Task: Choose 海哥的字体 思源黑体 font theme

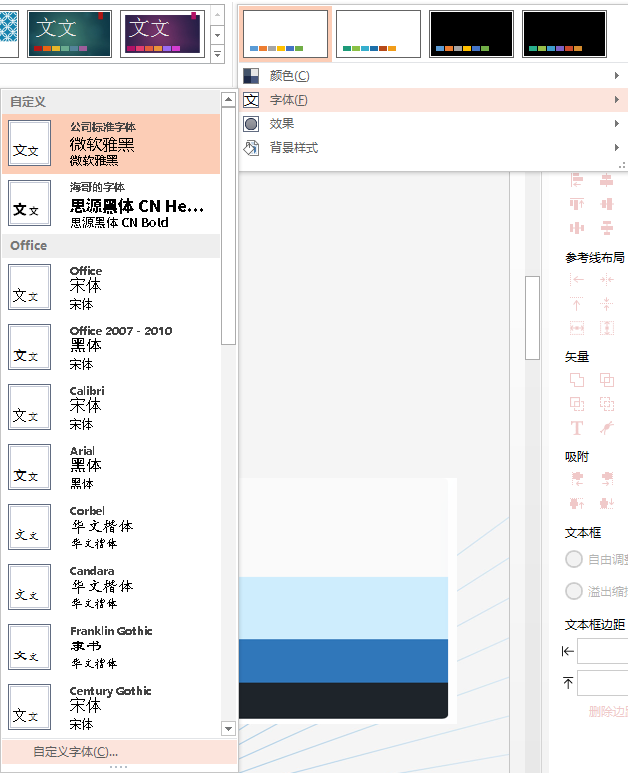Action: (111, 204)
